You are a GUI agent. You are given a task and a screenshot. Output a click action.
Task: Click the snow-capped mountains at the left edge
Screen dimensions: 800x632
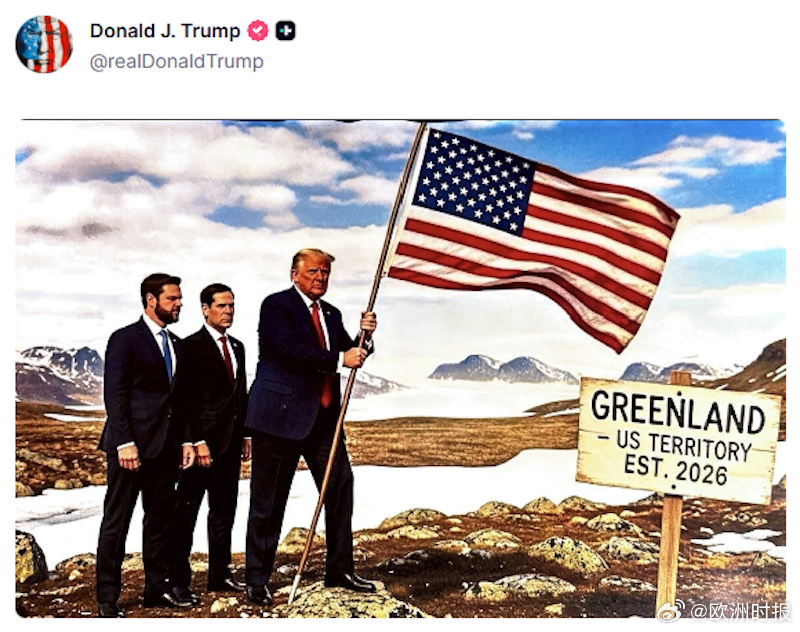59,373
